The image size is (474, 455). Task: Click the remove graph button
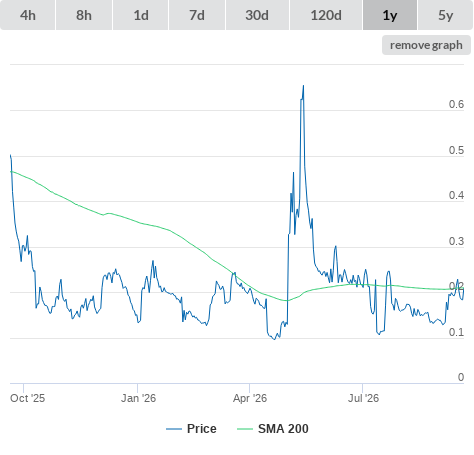coord(426,45)
